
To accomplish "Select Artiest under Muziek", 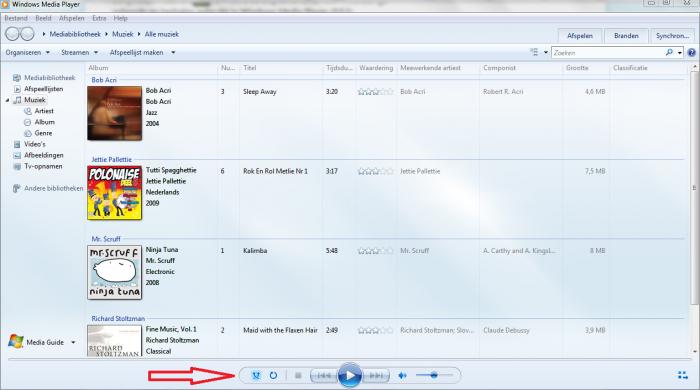I will tap(39, 111).
